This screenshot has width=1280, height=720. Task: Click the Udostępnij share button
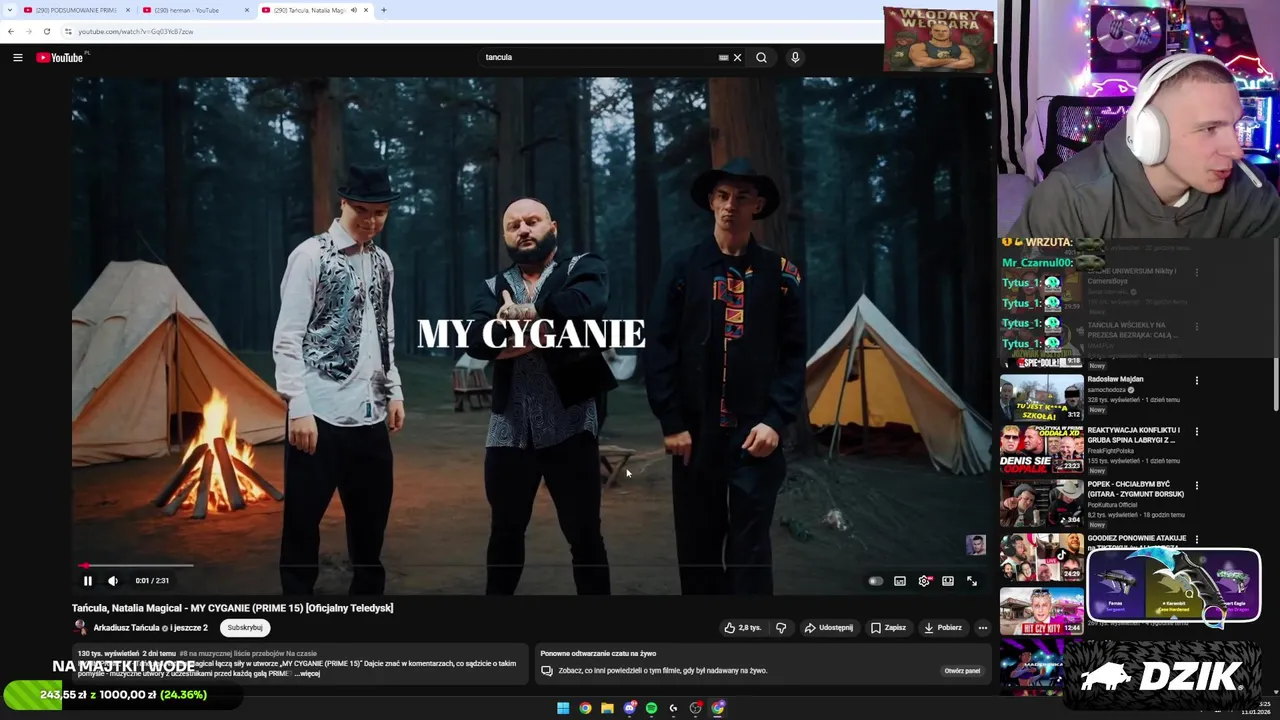click(829, 628)
